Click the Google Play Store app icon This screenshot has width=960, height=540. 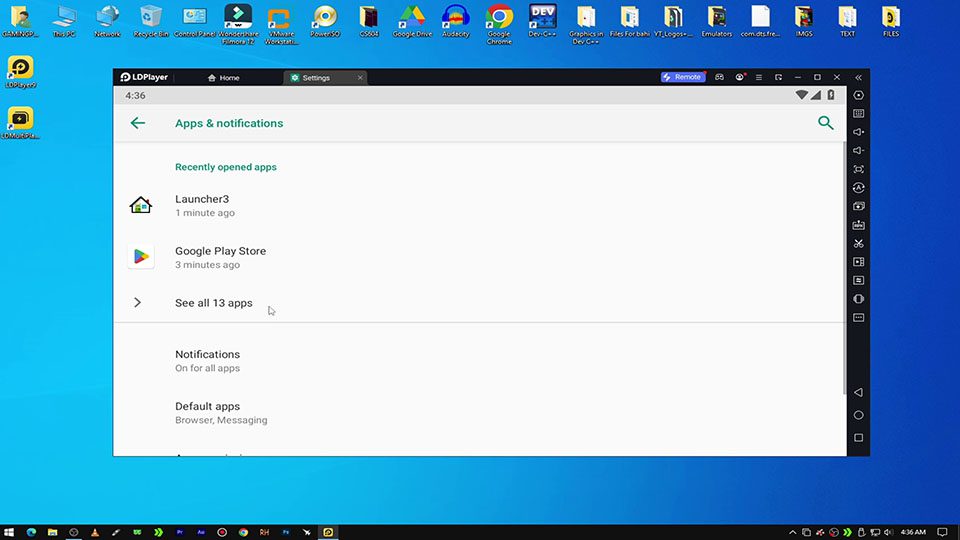(141, 257)
